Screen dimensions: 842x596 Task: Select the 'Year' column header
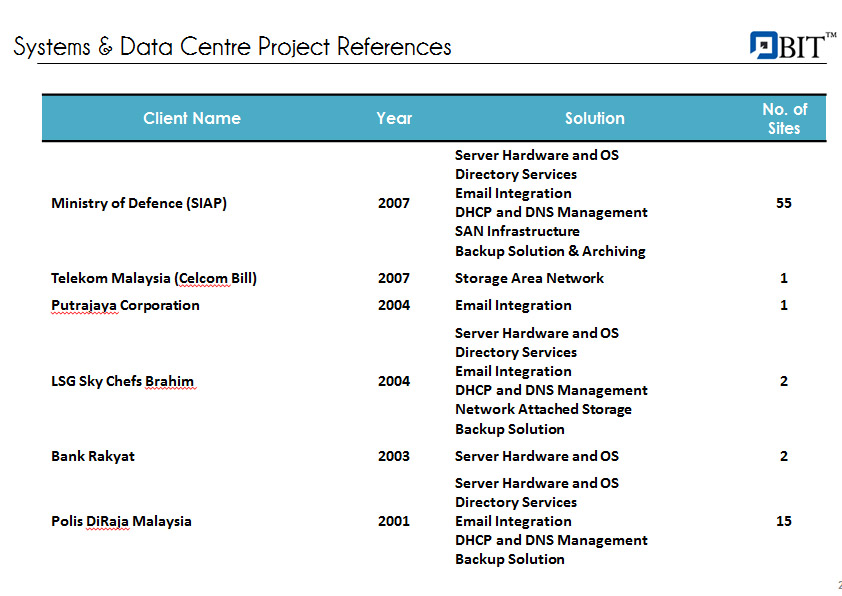click(394, 118)
